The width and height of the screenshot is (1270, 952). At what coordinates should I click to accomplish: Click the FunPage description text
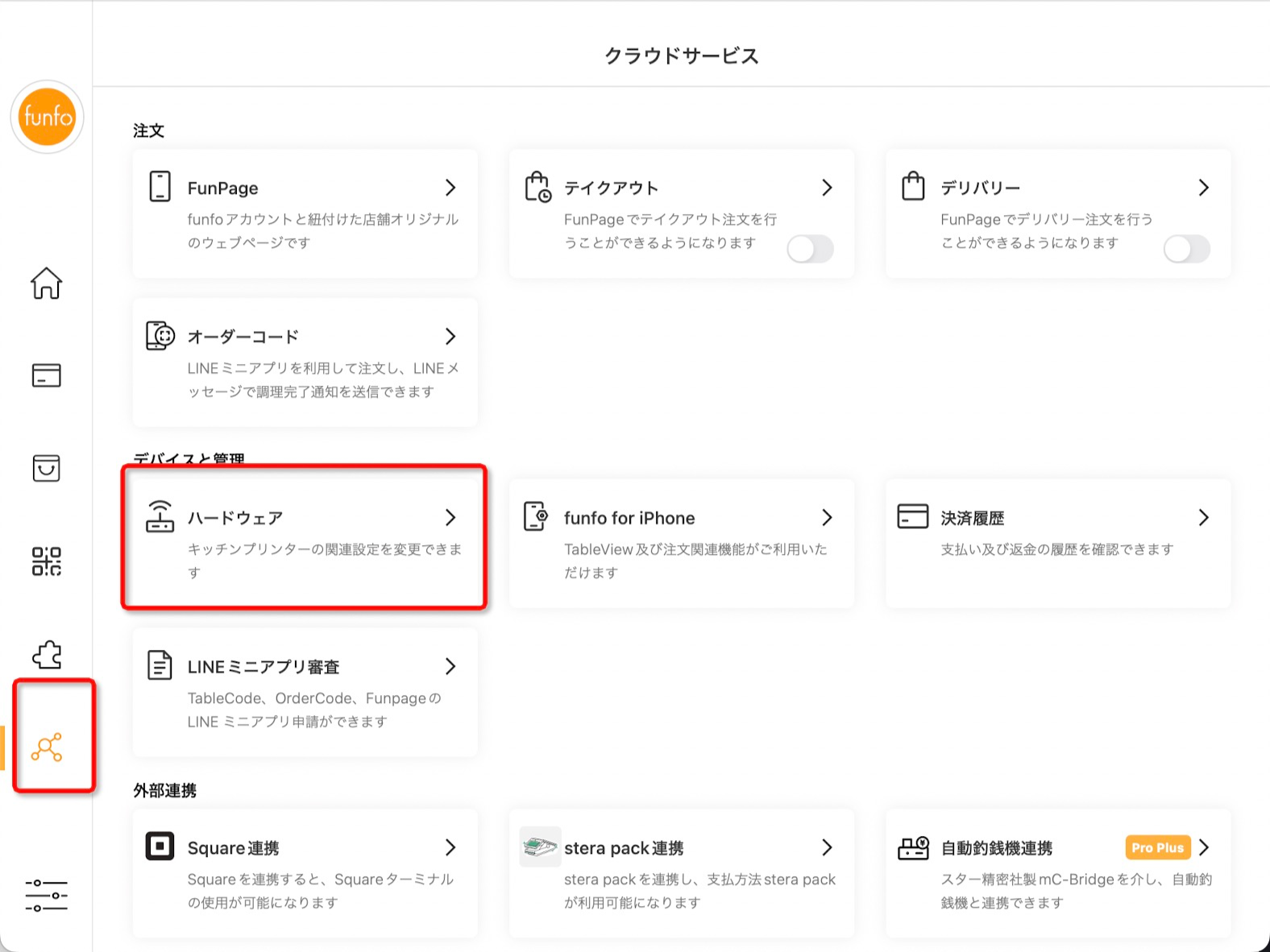coord(323,231)
